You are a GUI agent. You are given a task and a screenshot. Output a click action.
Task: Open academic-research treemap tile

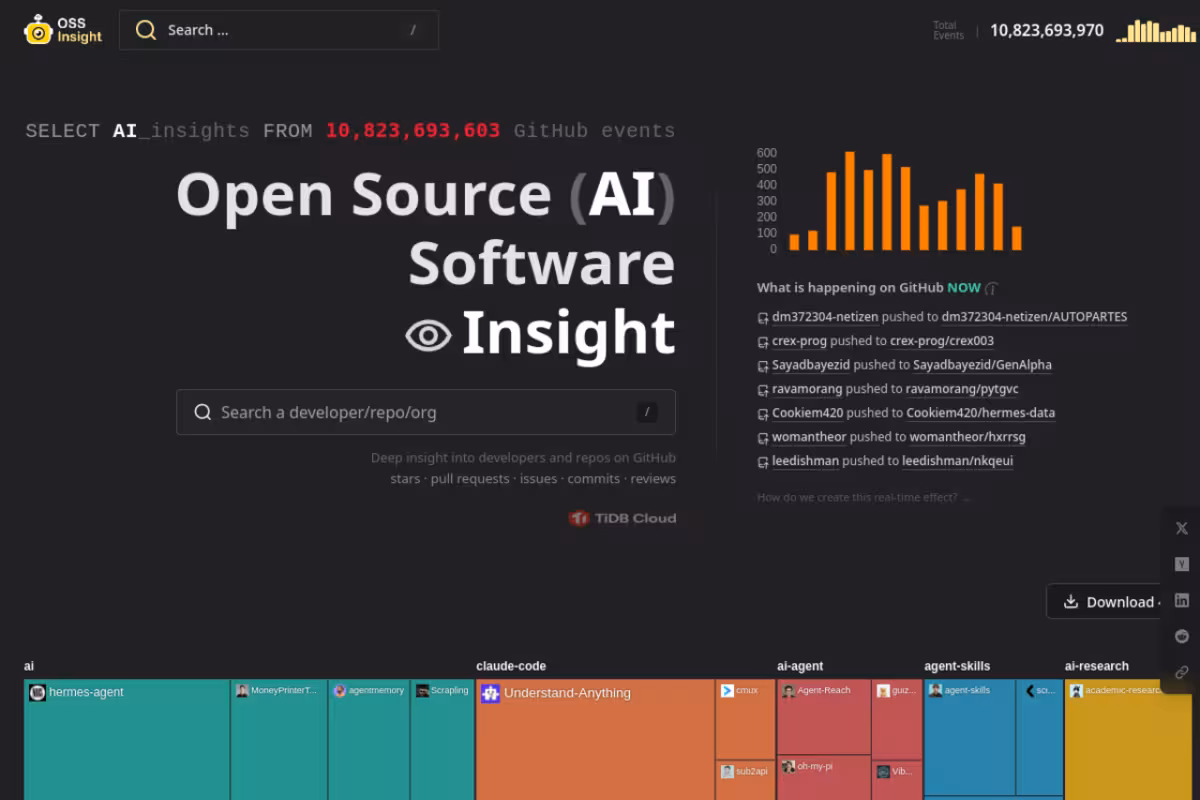point(1128,740)
